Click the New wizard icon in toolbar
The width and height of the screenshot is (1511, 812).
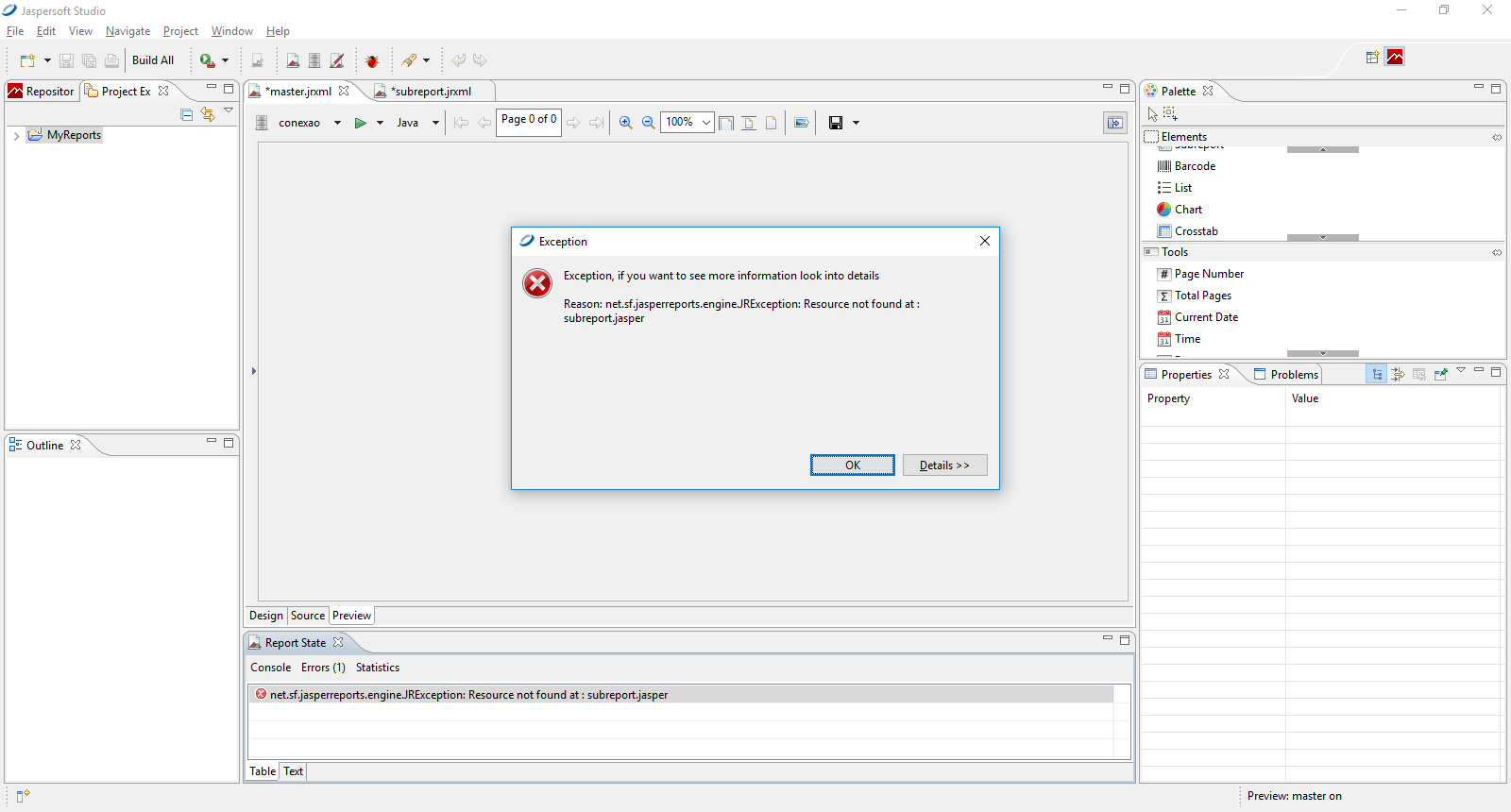click(x=27, y=60)
